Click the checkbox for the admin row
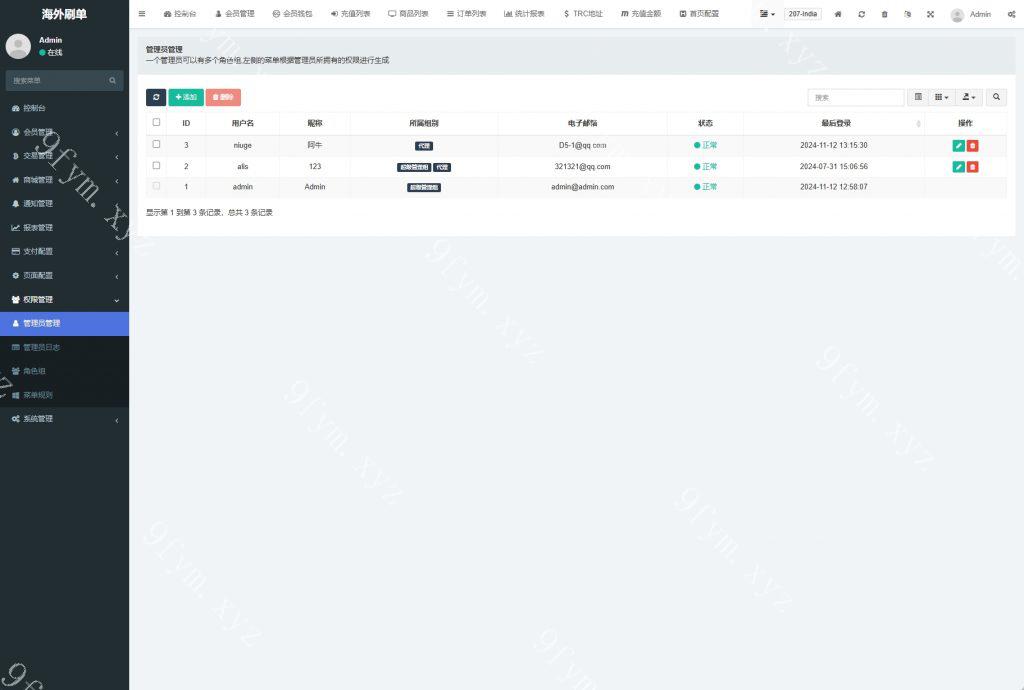Screen dimensions: 1024x690 pos(156,186)
